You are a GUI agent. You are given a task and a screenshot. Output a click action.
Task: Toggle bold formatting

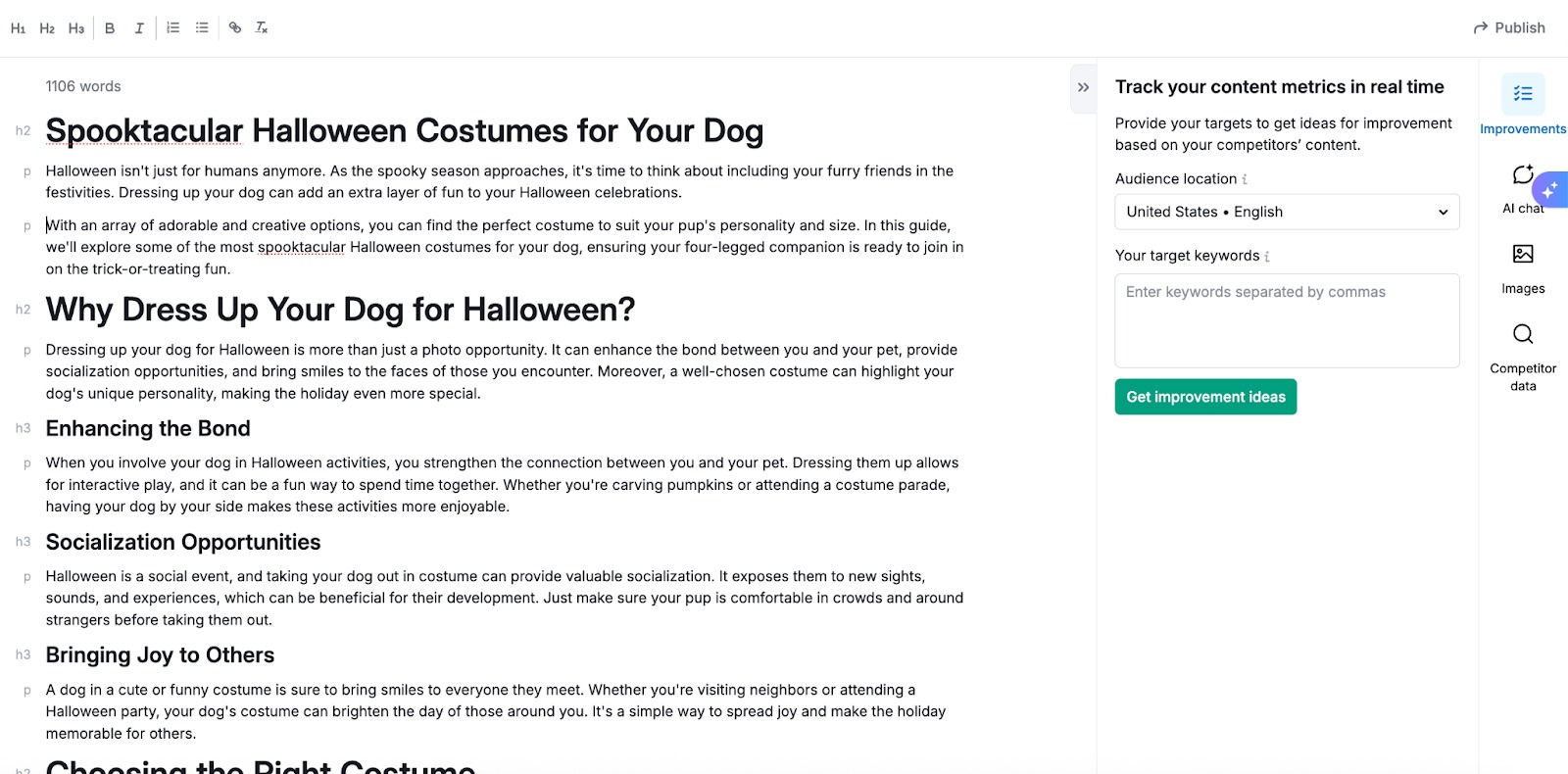(110, 28)
